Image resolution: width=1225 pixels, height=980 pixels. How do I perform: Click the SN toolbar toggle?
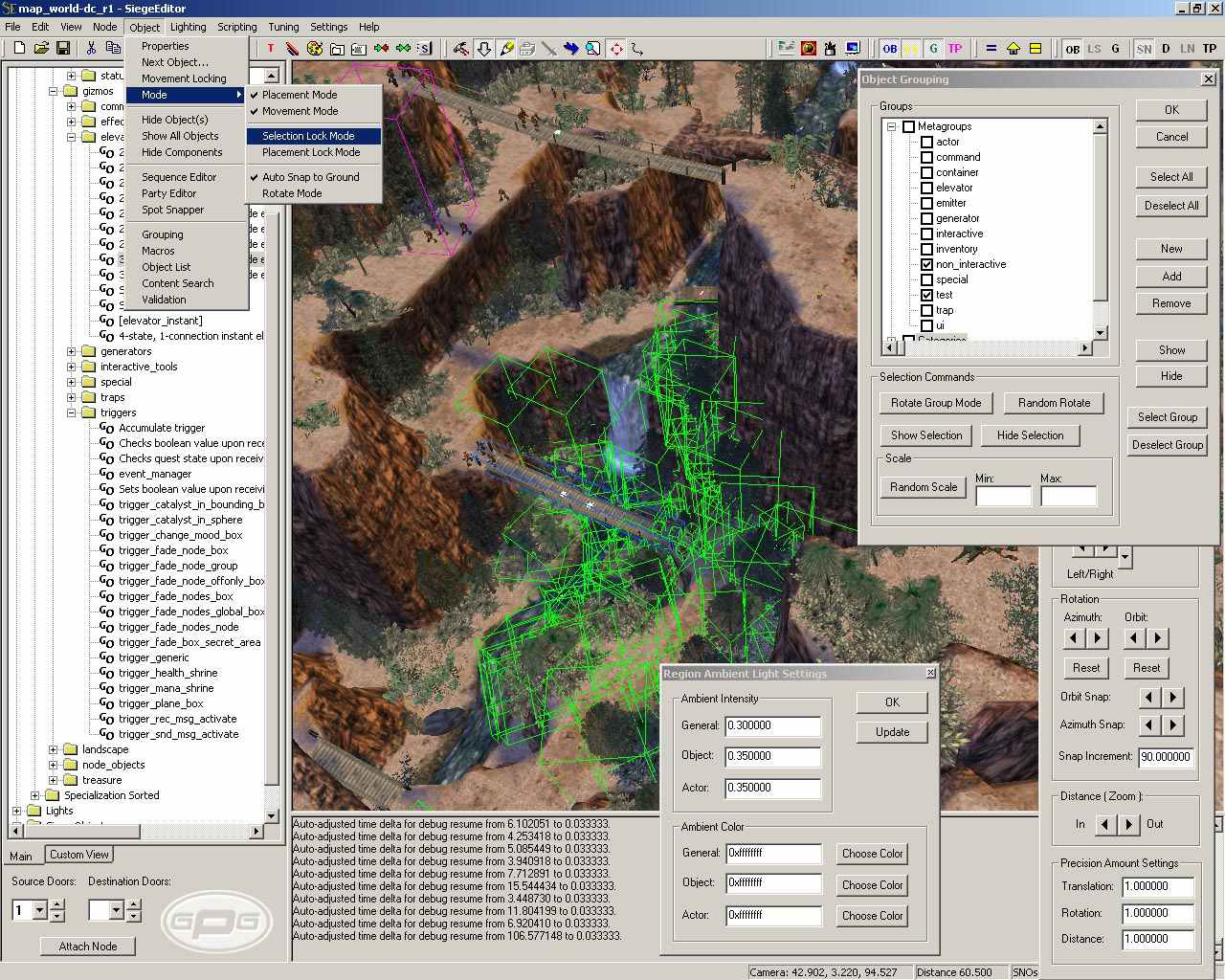click(1144, 48)
